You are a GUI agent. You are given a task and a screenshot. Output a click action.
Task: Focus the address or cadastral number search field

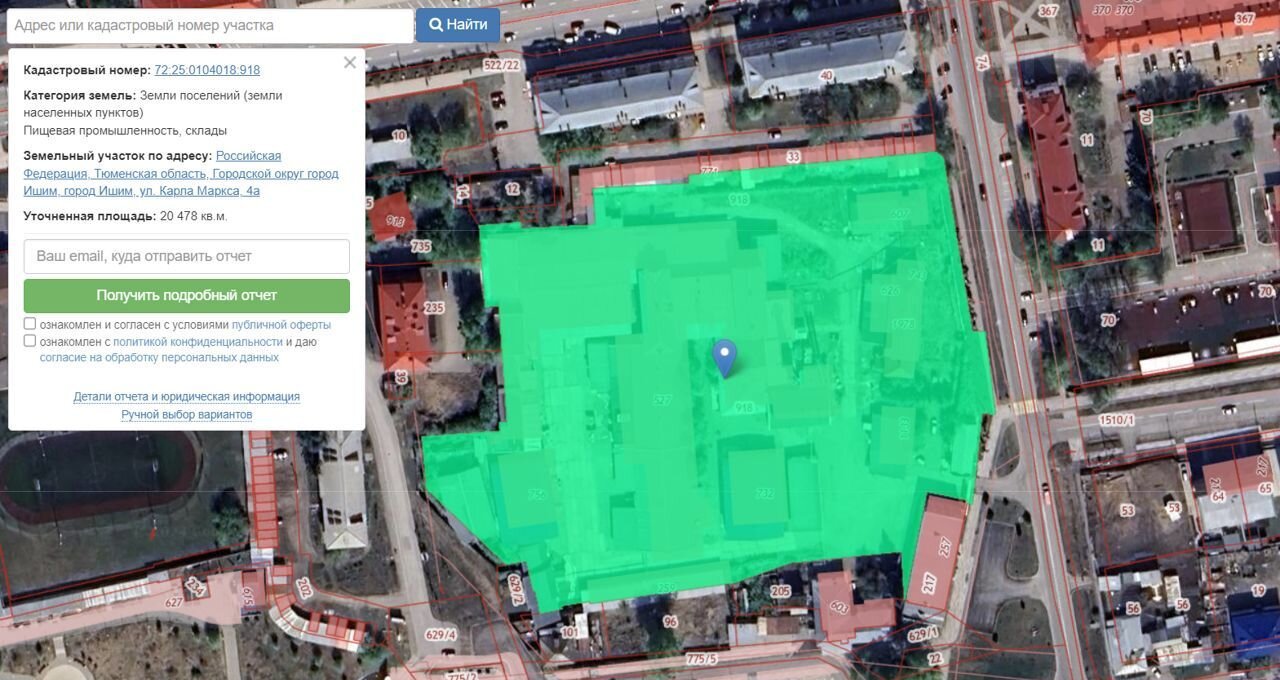(x=210, y=26)
